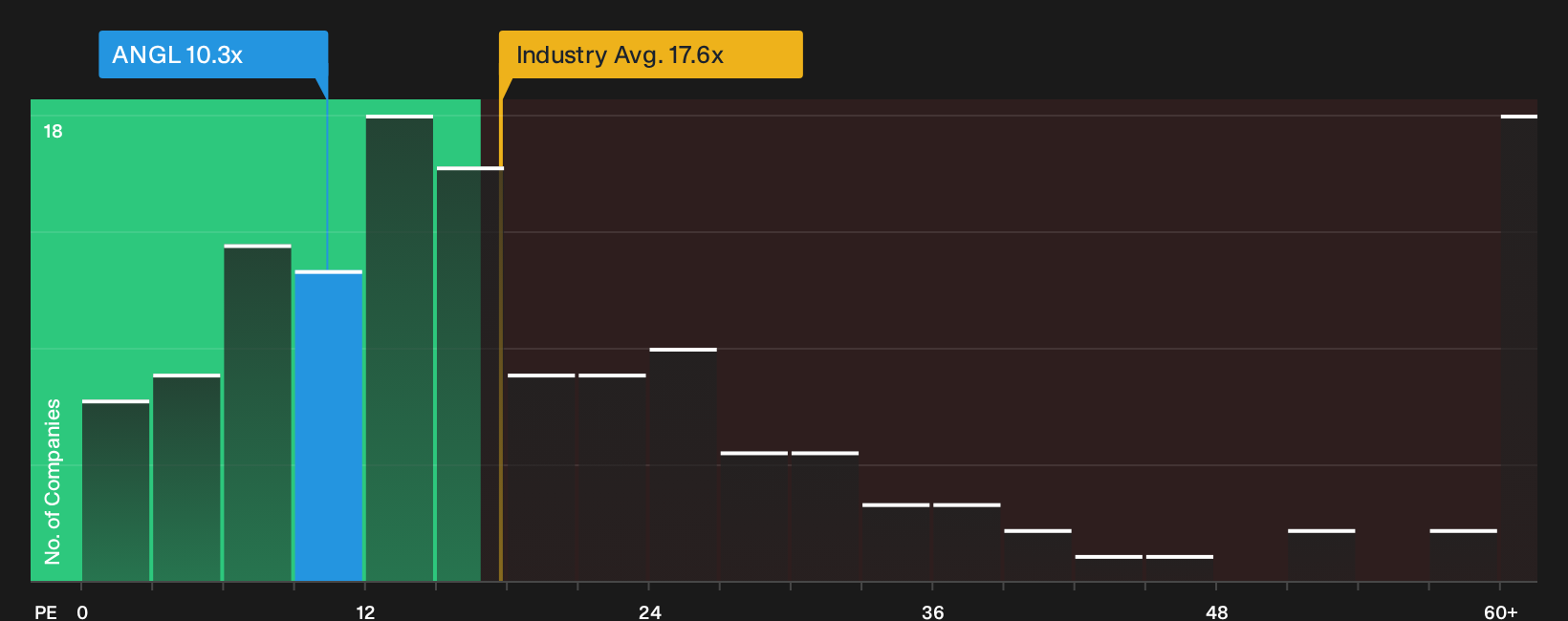The height and width of the screenshot is (621, 1568).
Task: Click the x-axis label 60+
Action: (1500, 611)
